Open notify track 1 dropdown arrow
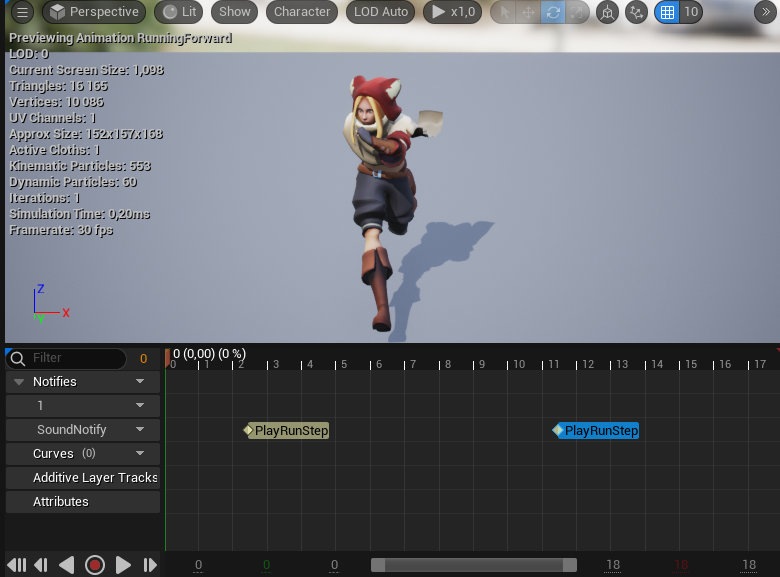 point(140,405)
